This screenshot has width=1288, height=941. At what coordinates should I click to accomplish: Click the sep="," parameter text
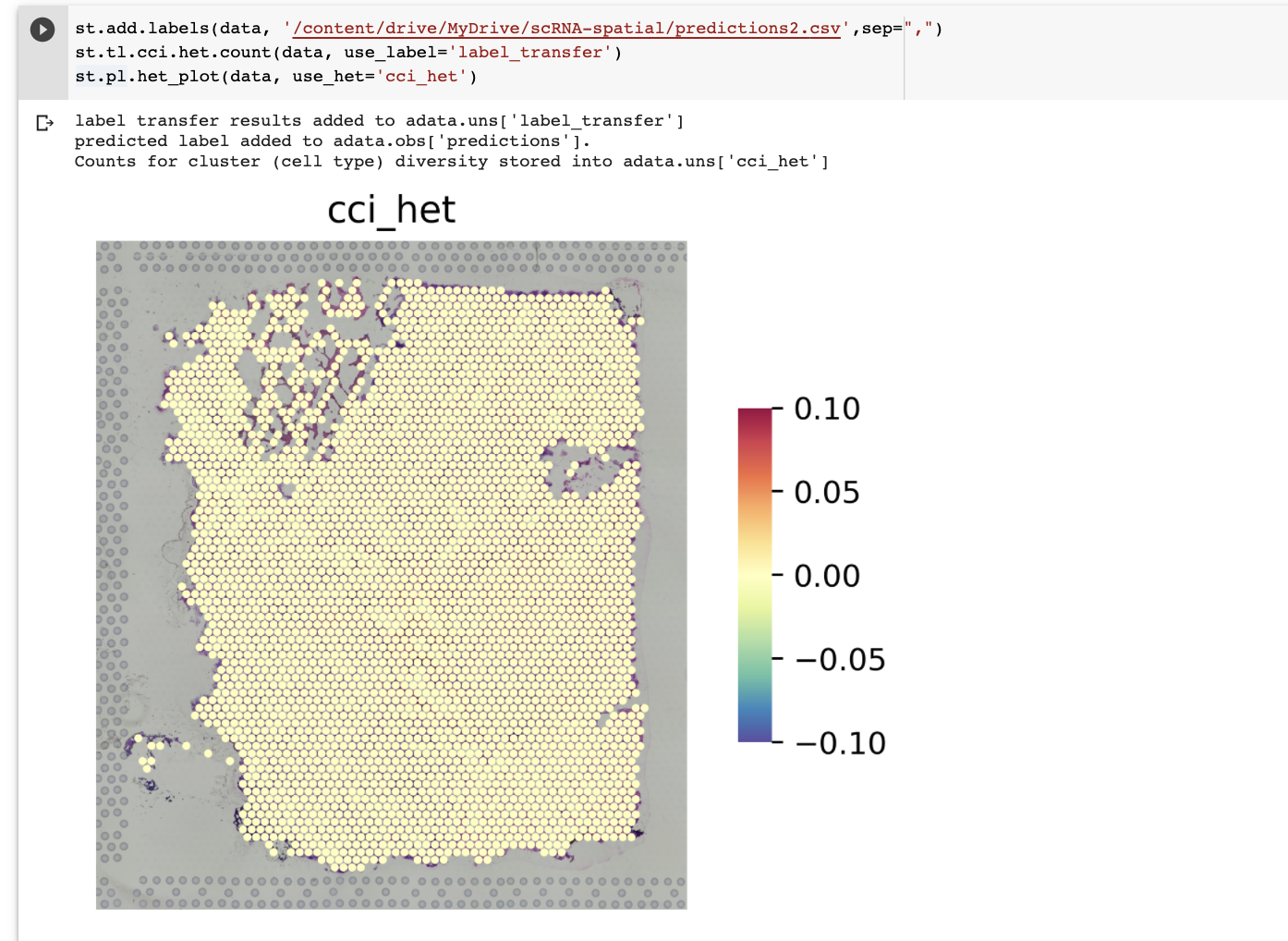[901, 28]
